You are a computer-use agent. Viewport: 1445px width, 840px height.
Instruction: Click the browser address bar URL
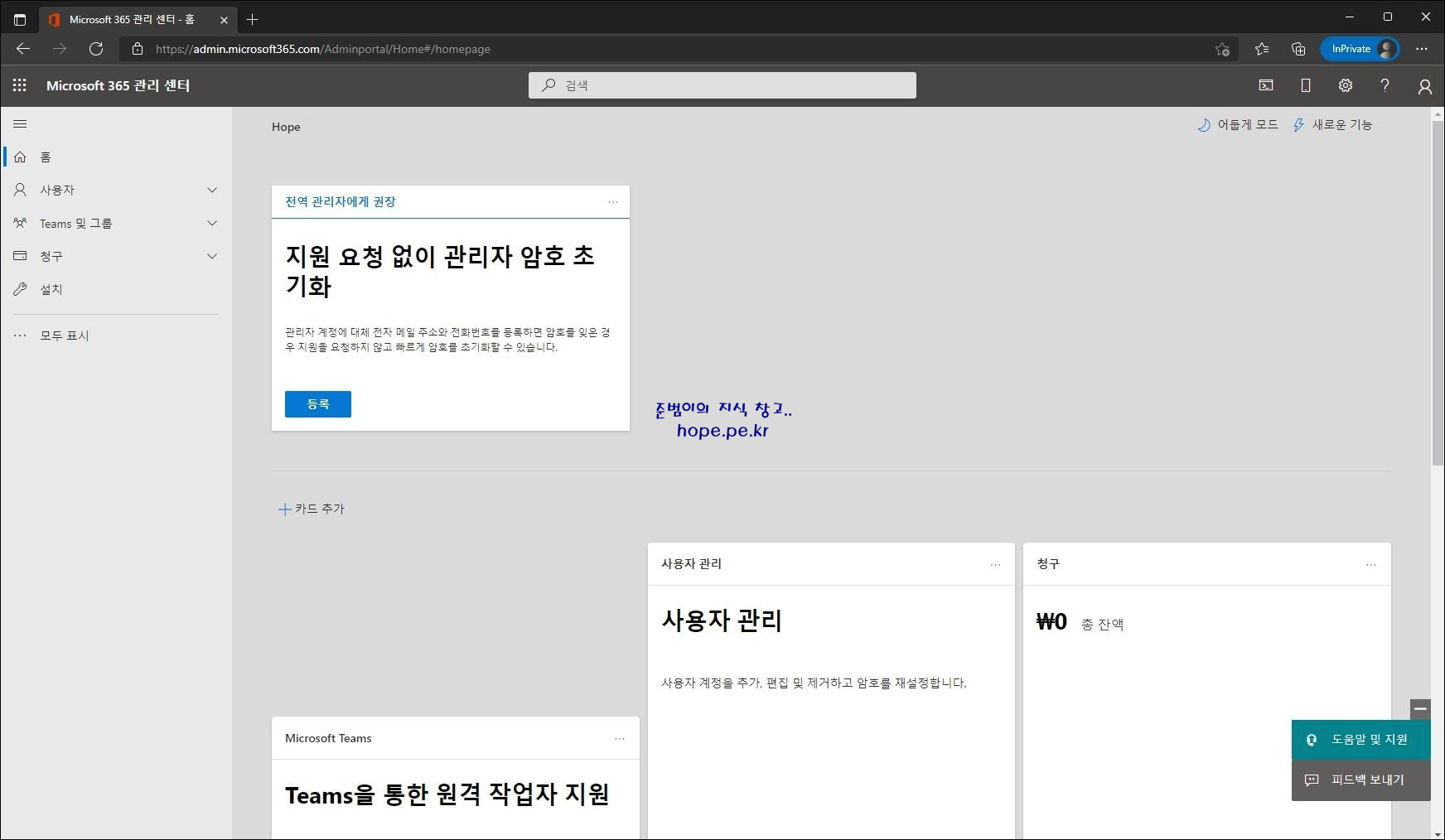(323, 49)
